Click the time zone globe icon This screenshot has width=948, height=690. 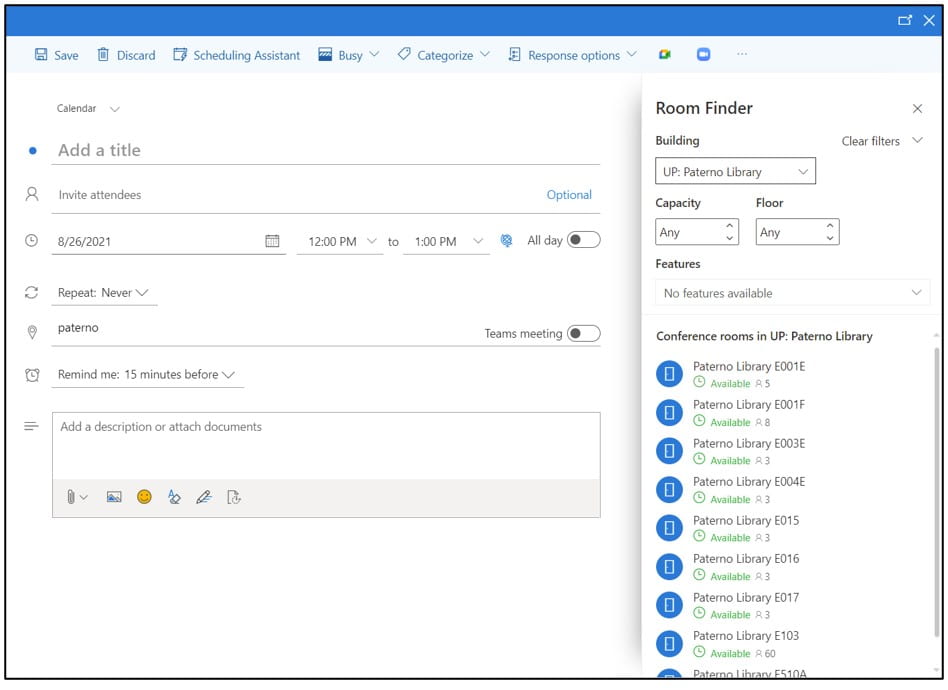(508, 240)
